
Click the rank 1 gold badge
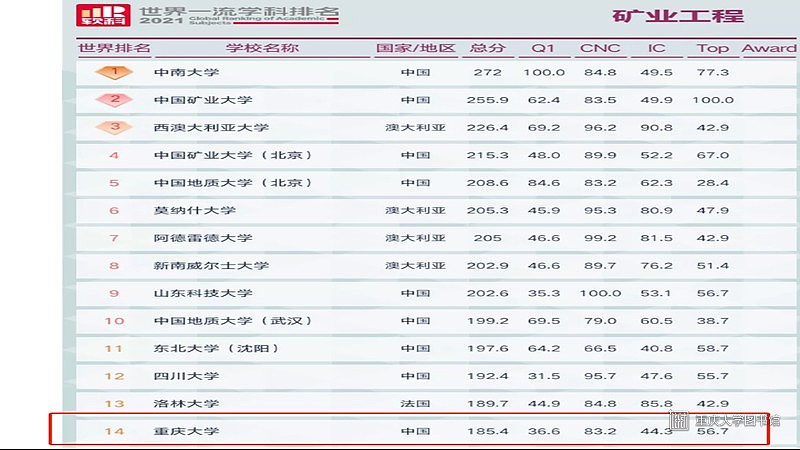coord(115,72)
